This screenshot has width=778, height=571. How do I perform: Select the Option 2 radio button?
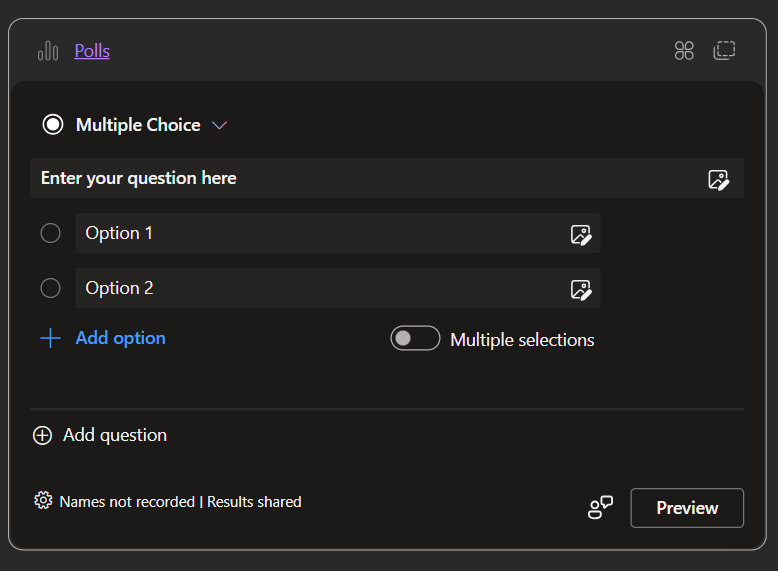pos(51,288)
